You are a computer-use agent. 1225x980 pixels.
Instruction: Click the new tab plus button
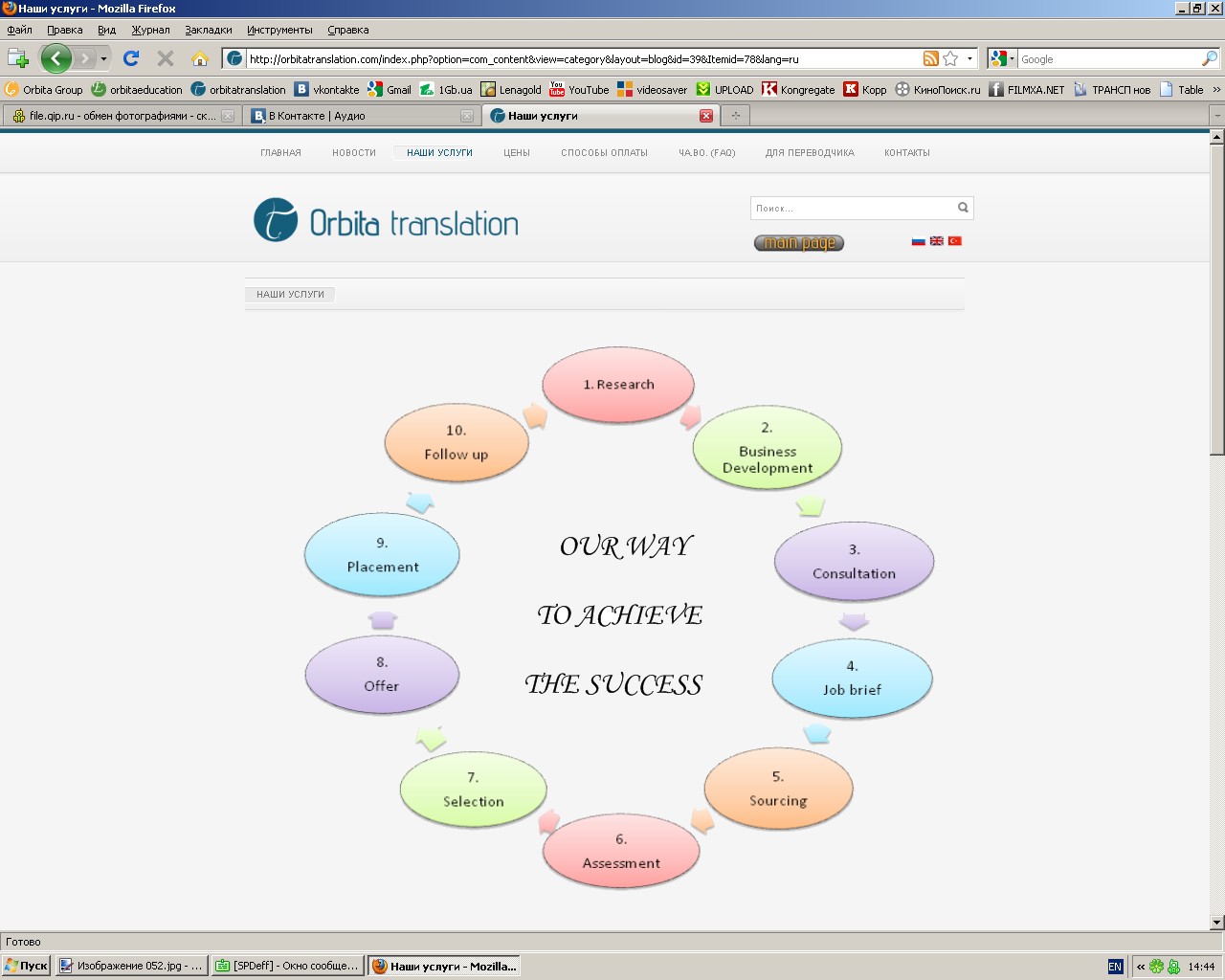(735, 116)
